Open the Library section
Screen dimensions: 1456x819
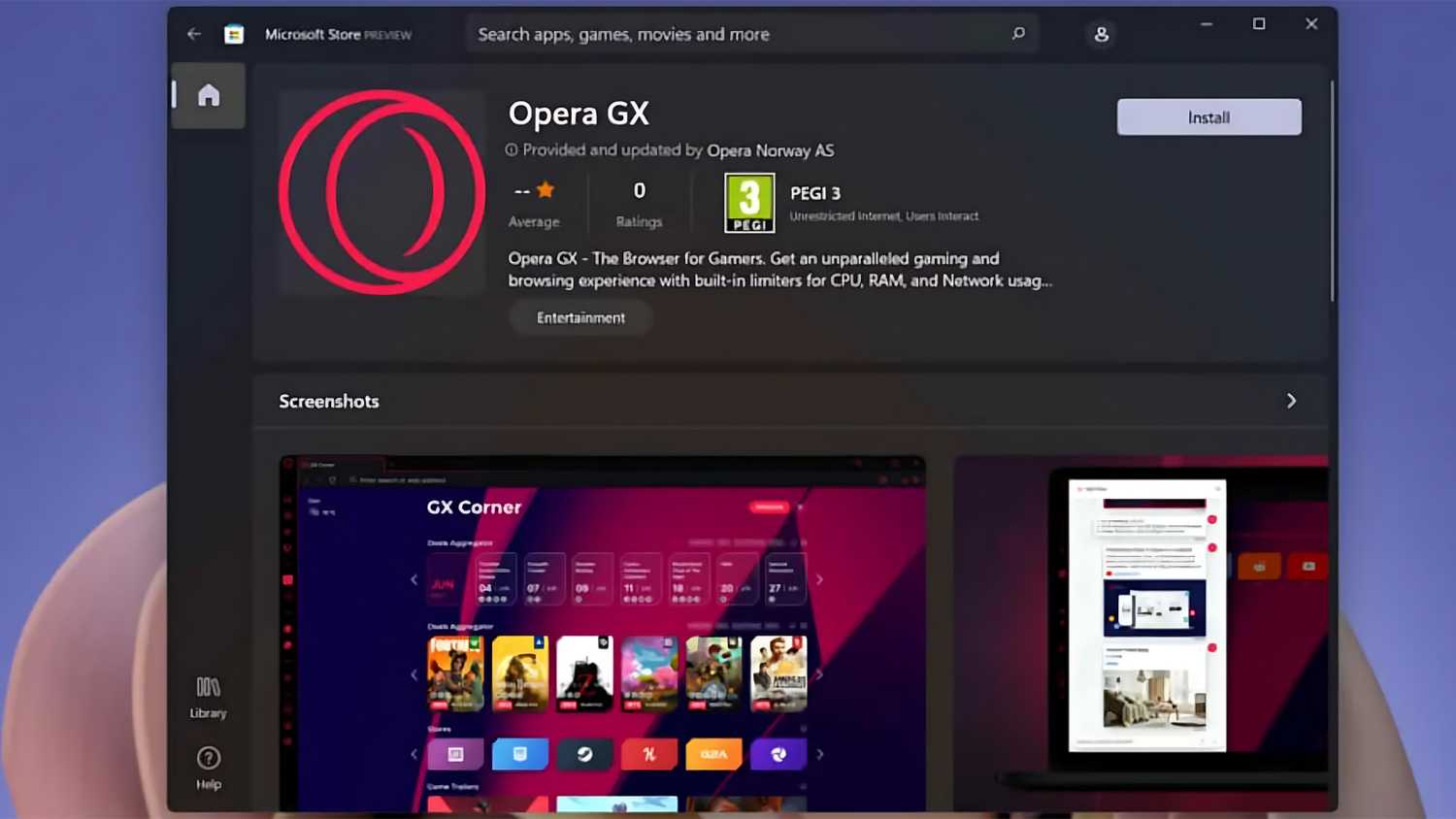(208, 698)
